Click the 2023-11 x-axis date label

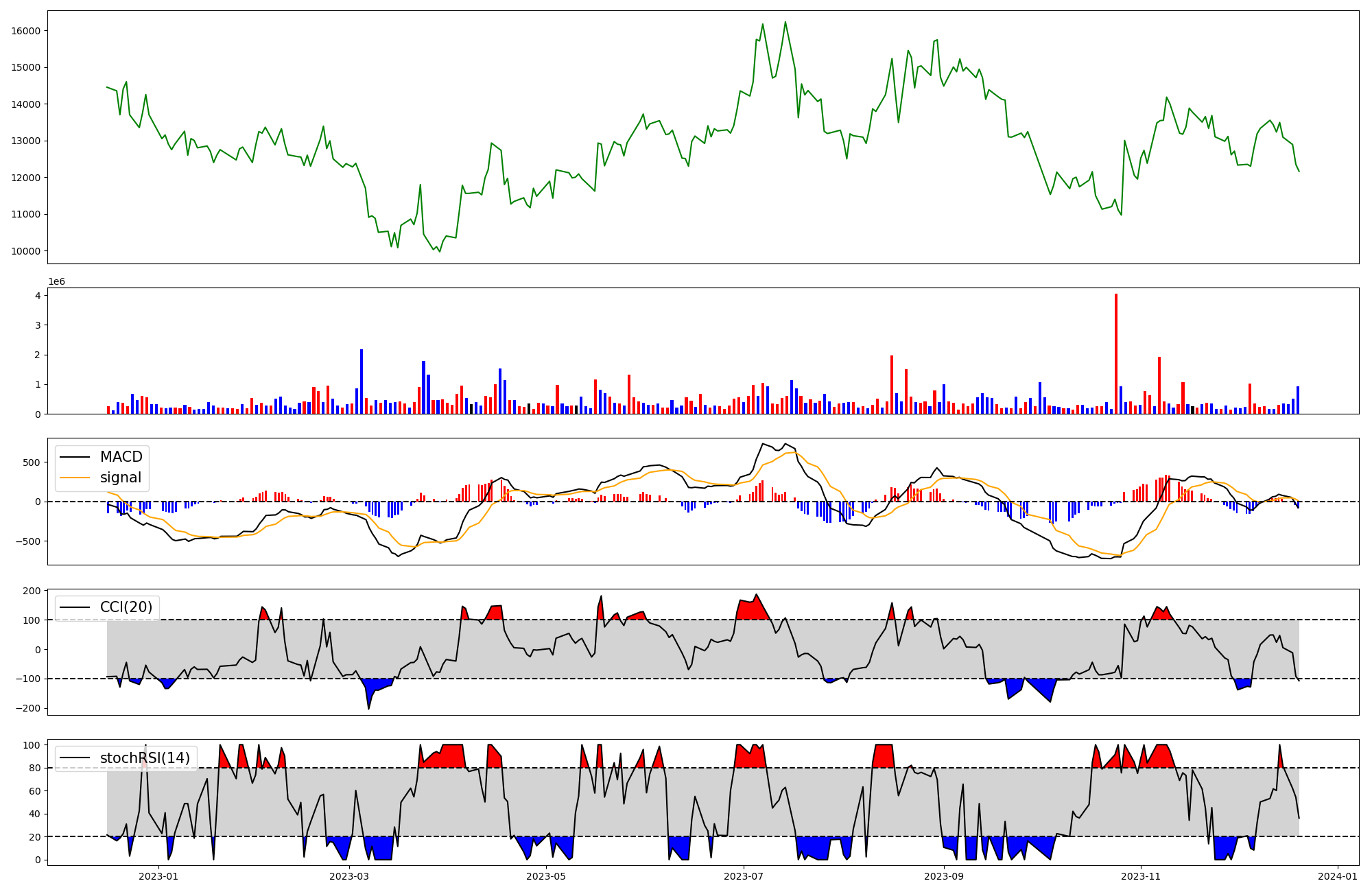(x=1141, y=876)
